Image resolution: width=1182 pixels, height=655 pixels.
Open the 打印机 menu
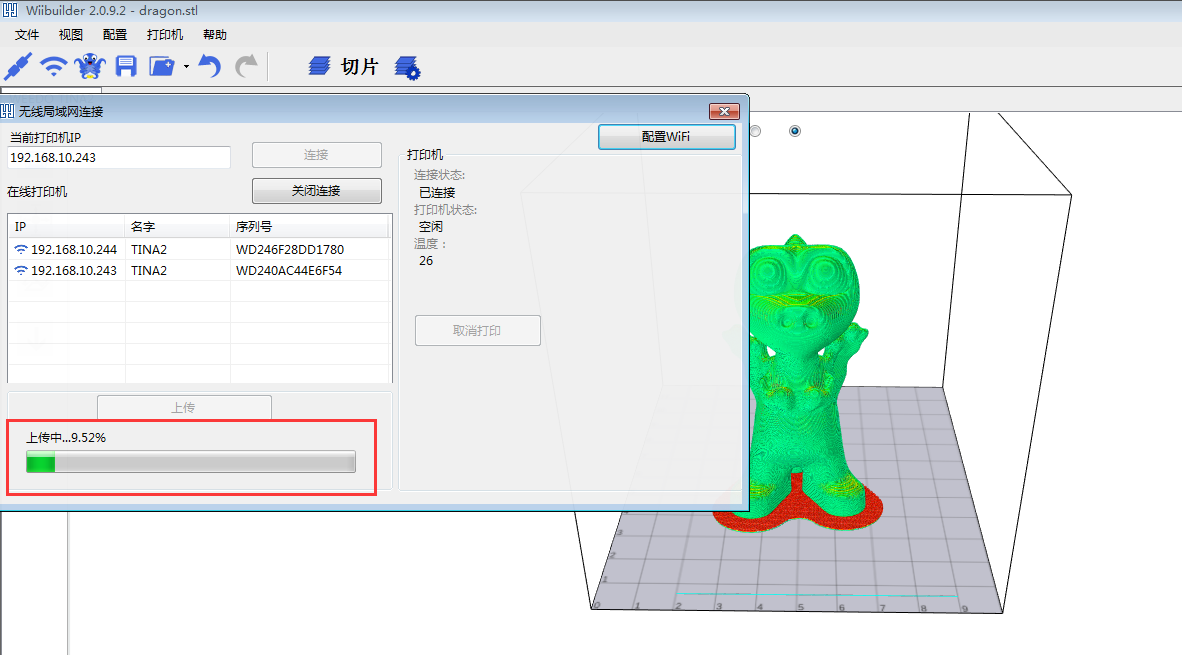pos(165,34)
